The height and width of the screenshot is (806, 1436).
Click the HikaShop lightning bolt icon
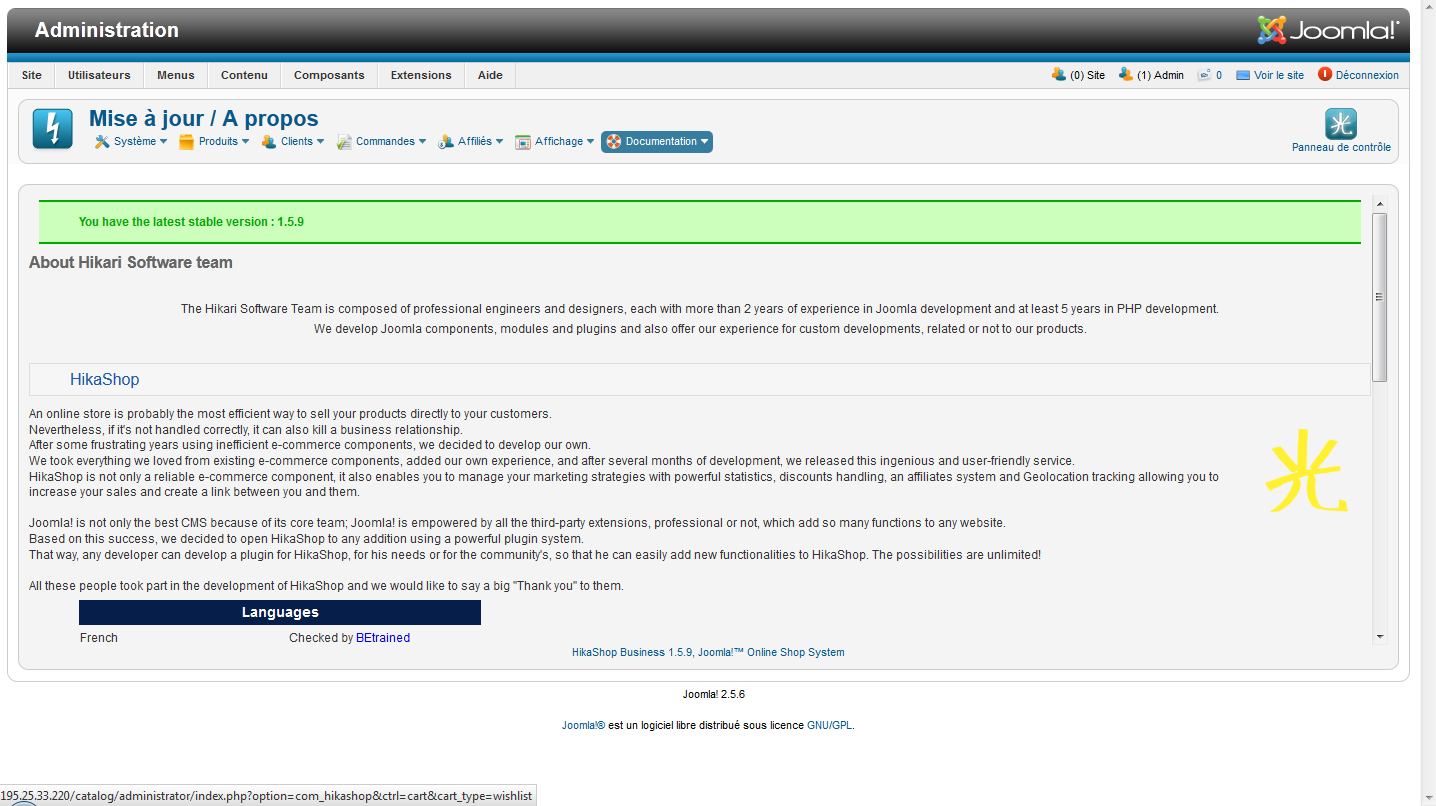click(x=52, y=129)
